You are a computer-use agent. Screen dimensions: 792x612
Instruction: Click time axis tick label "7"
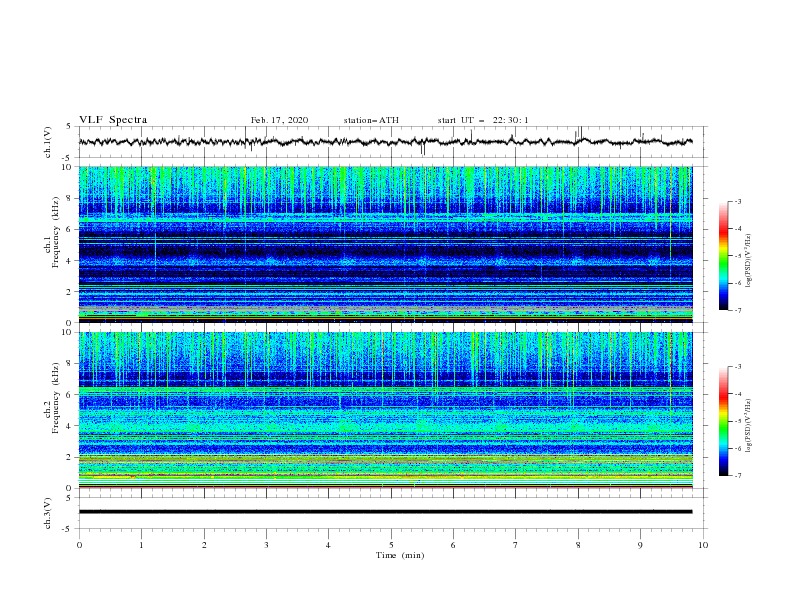tap(516, 545)
